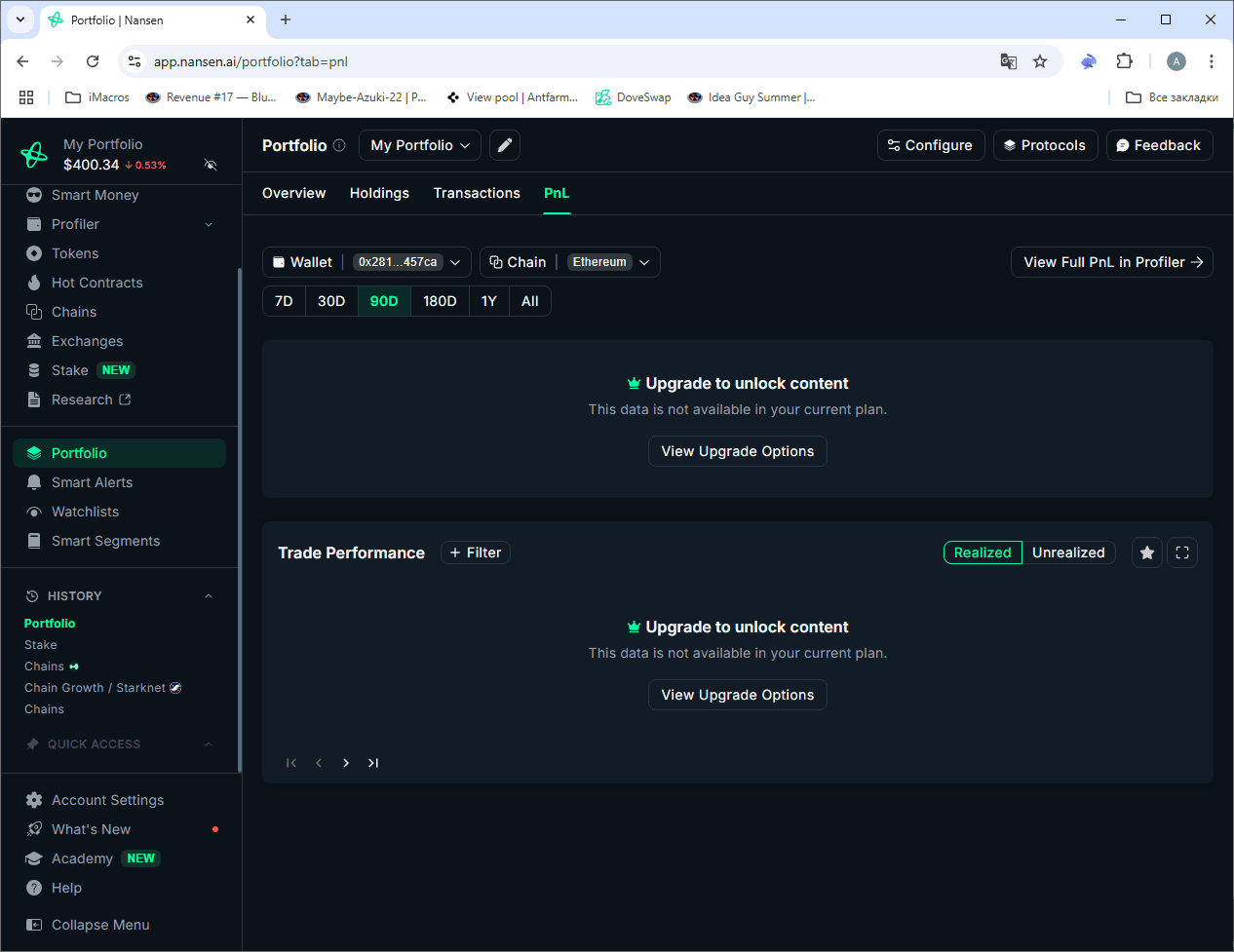Viewport: 1234px width, 952px height.
Task: Open Chains in main sidebar menu
Action: pyautogui.click(x=74, y=312)
